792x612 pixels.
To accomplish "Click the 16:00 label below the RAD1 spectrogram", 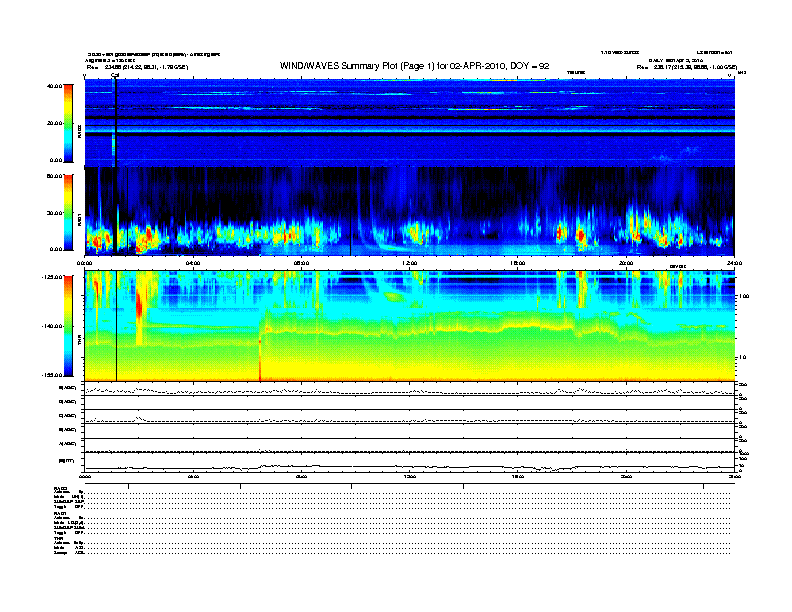I will click(518, 263).
